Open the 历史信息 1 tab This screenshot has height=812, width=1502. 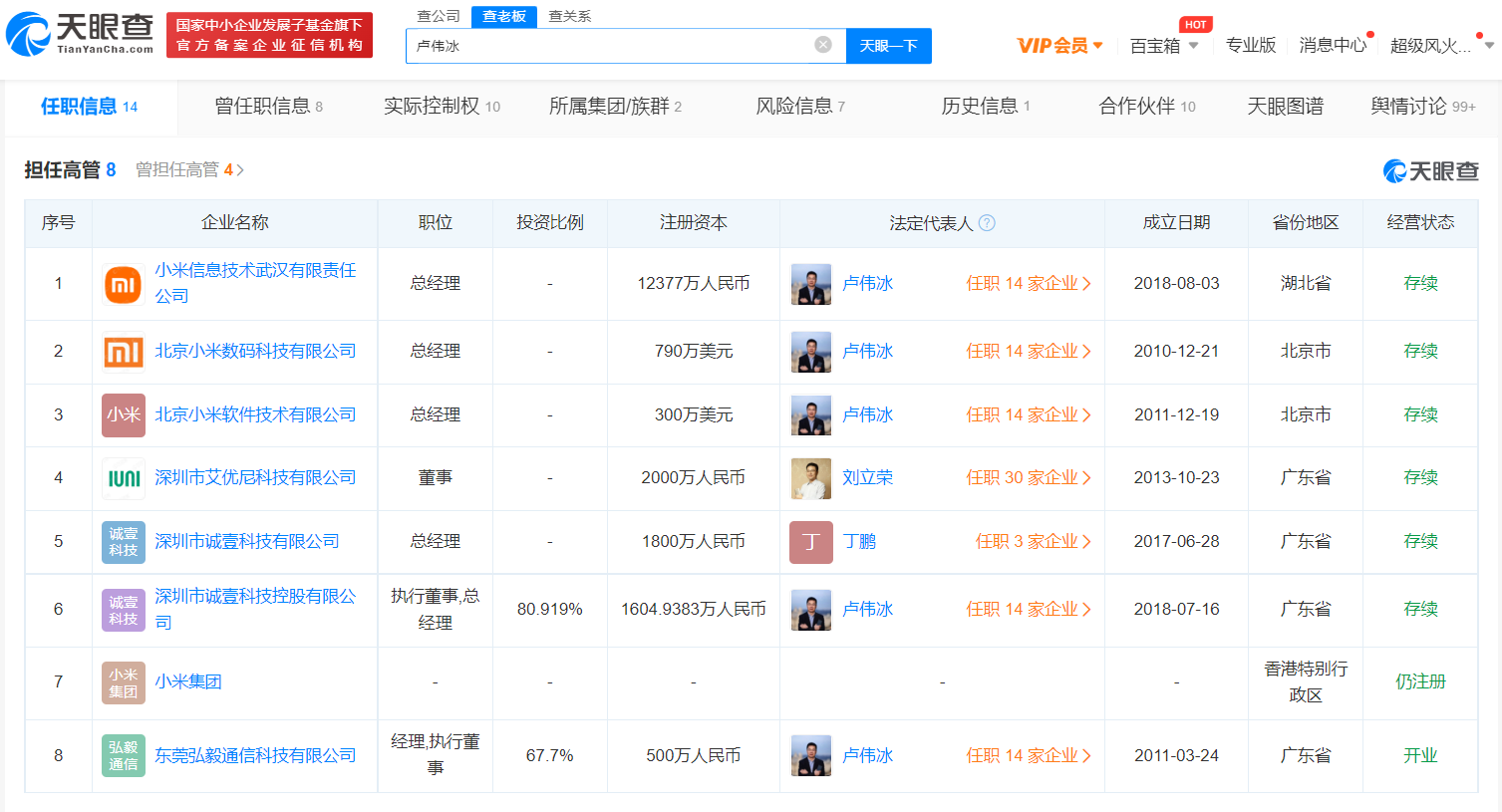(x=986, y=107)
